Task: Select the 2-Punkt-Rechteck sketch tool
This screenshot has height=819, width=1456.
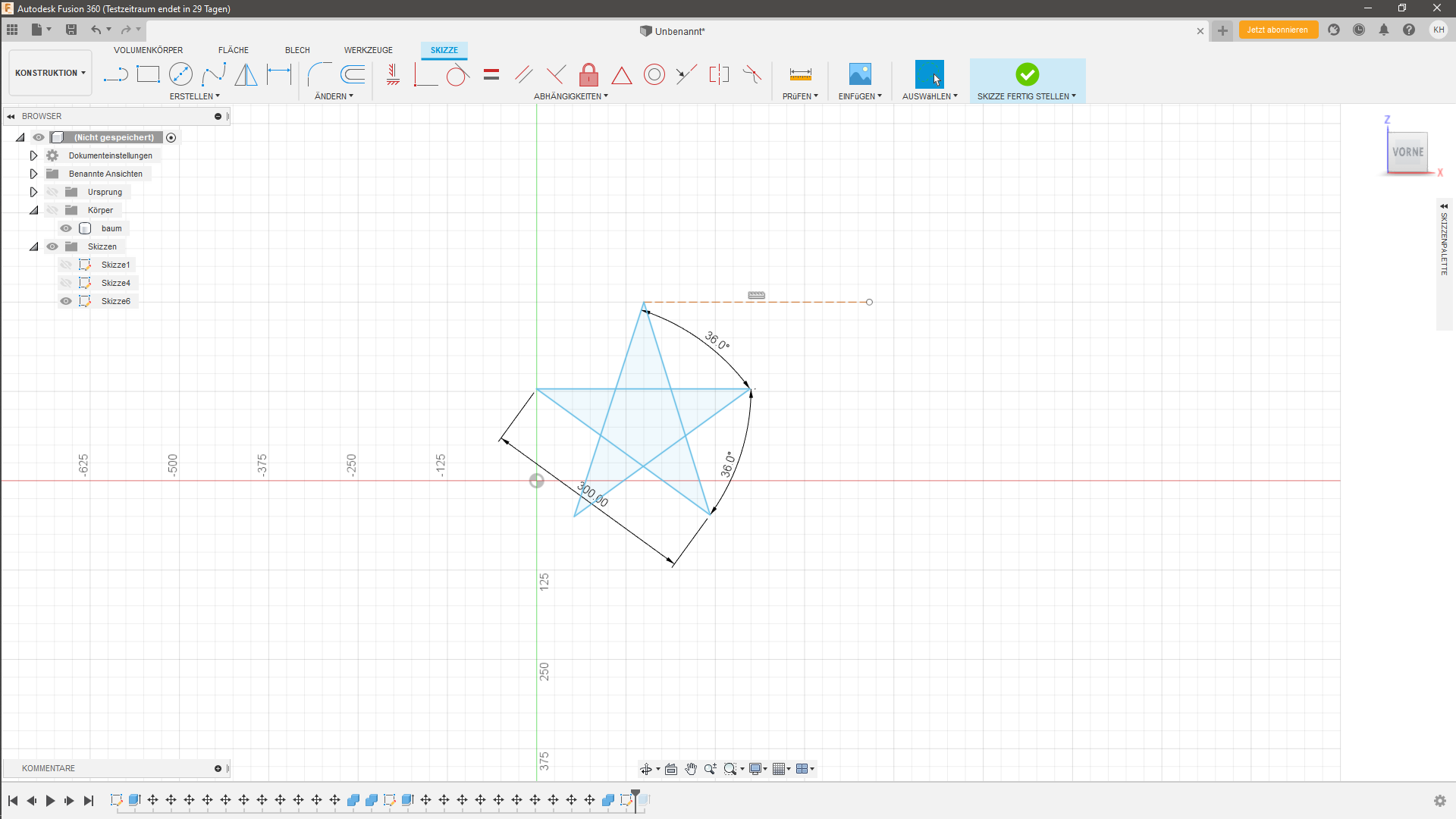Action: pos(149,74)
